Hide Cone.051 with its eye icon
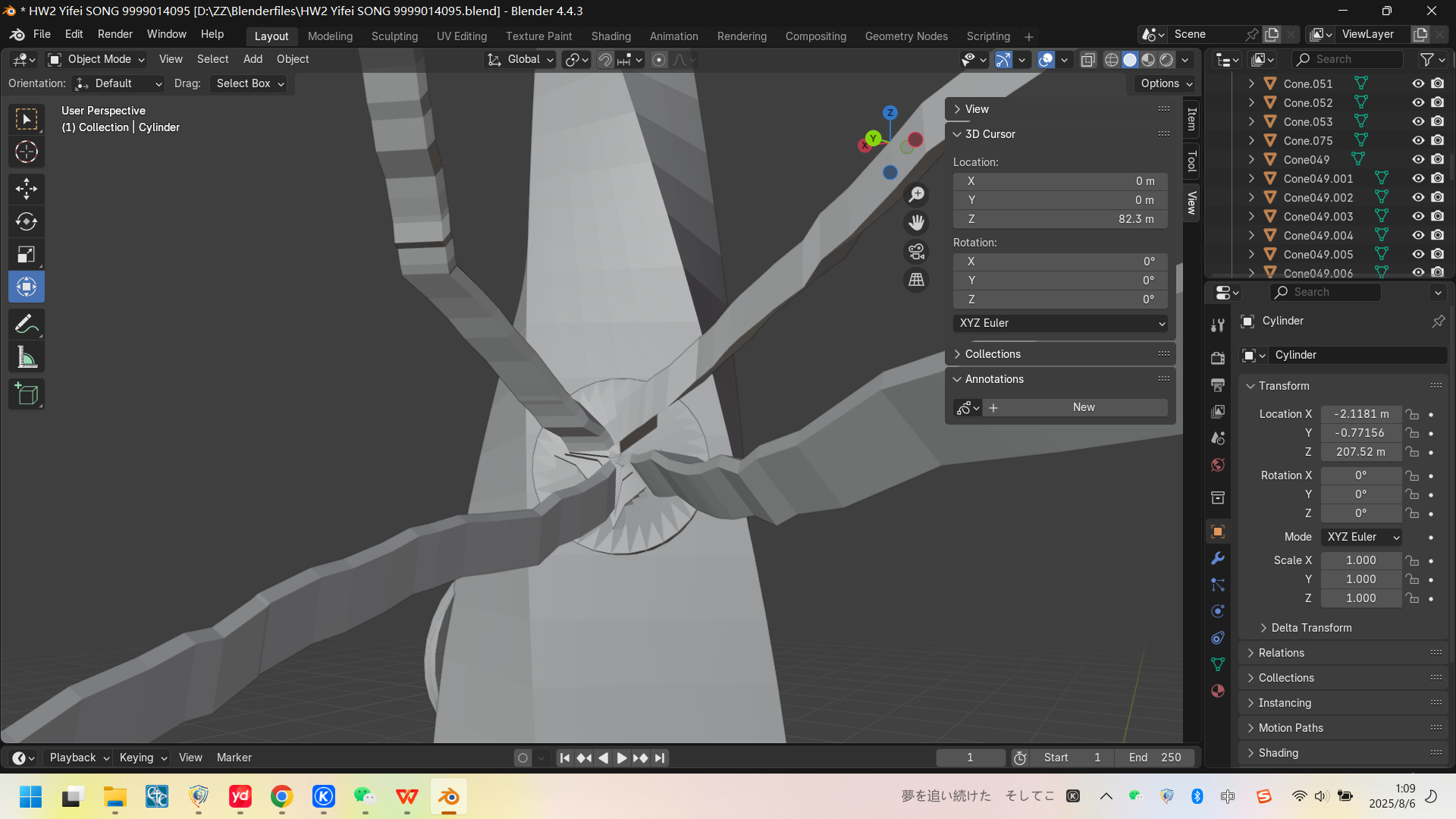The height and width of the screenshot is (819, 1456). click(x=1417, y=83)
